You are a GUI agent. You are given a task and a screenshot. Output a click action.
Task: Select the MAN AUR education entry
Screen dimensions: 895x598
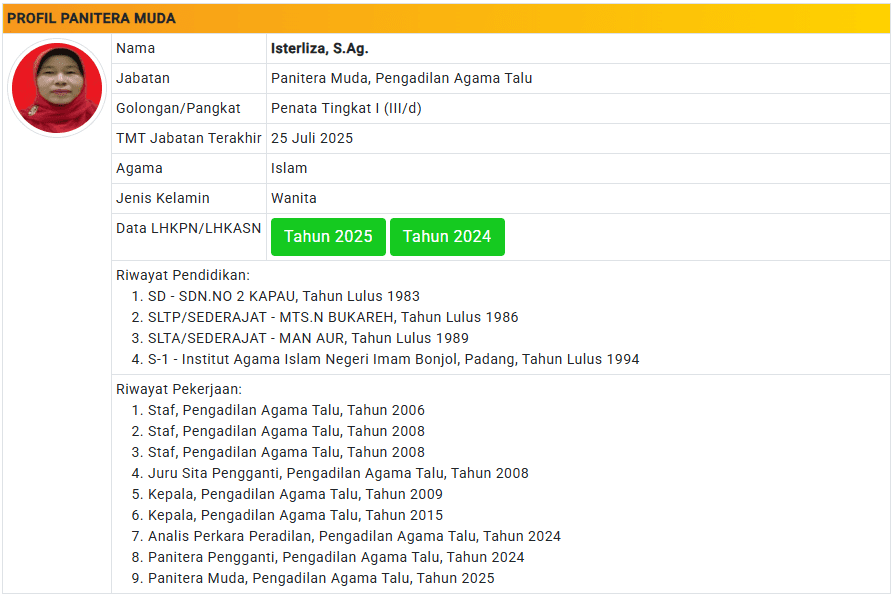tap(308, 338)
